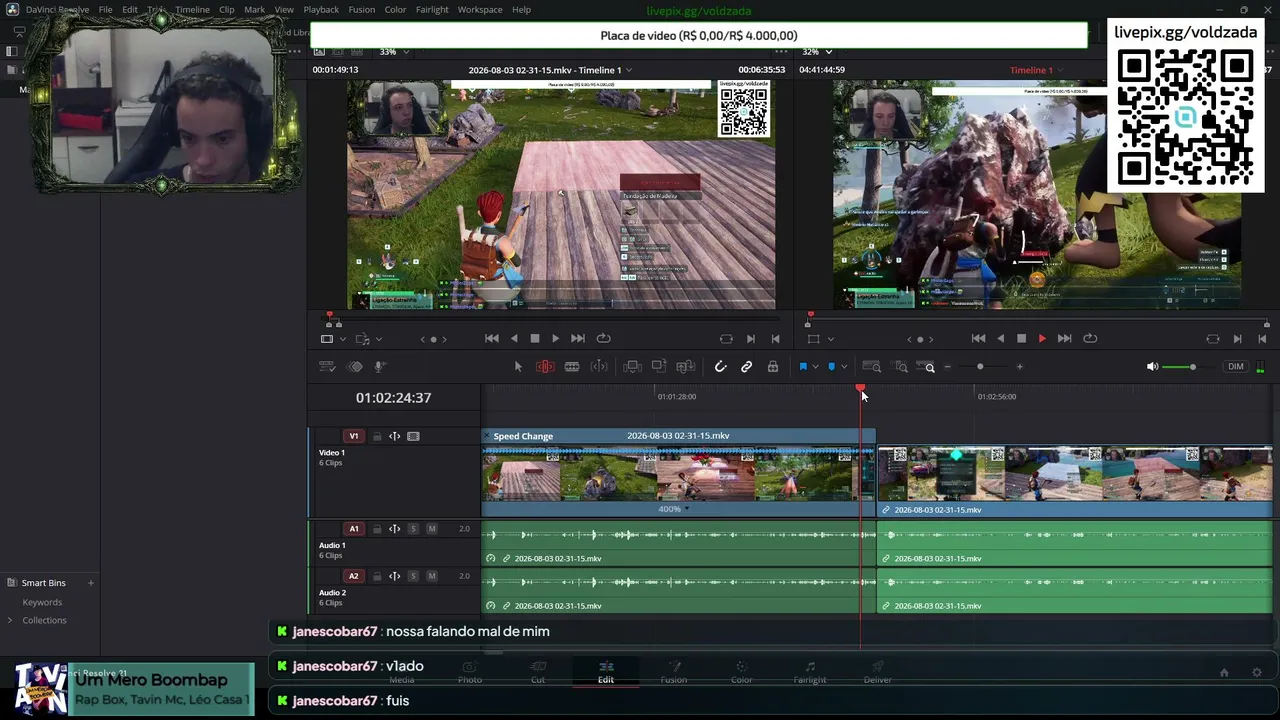
Task: Open the Color menu
Action: pos(395,10)
